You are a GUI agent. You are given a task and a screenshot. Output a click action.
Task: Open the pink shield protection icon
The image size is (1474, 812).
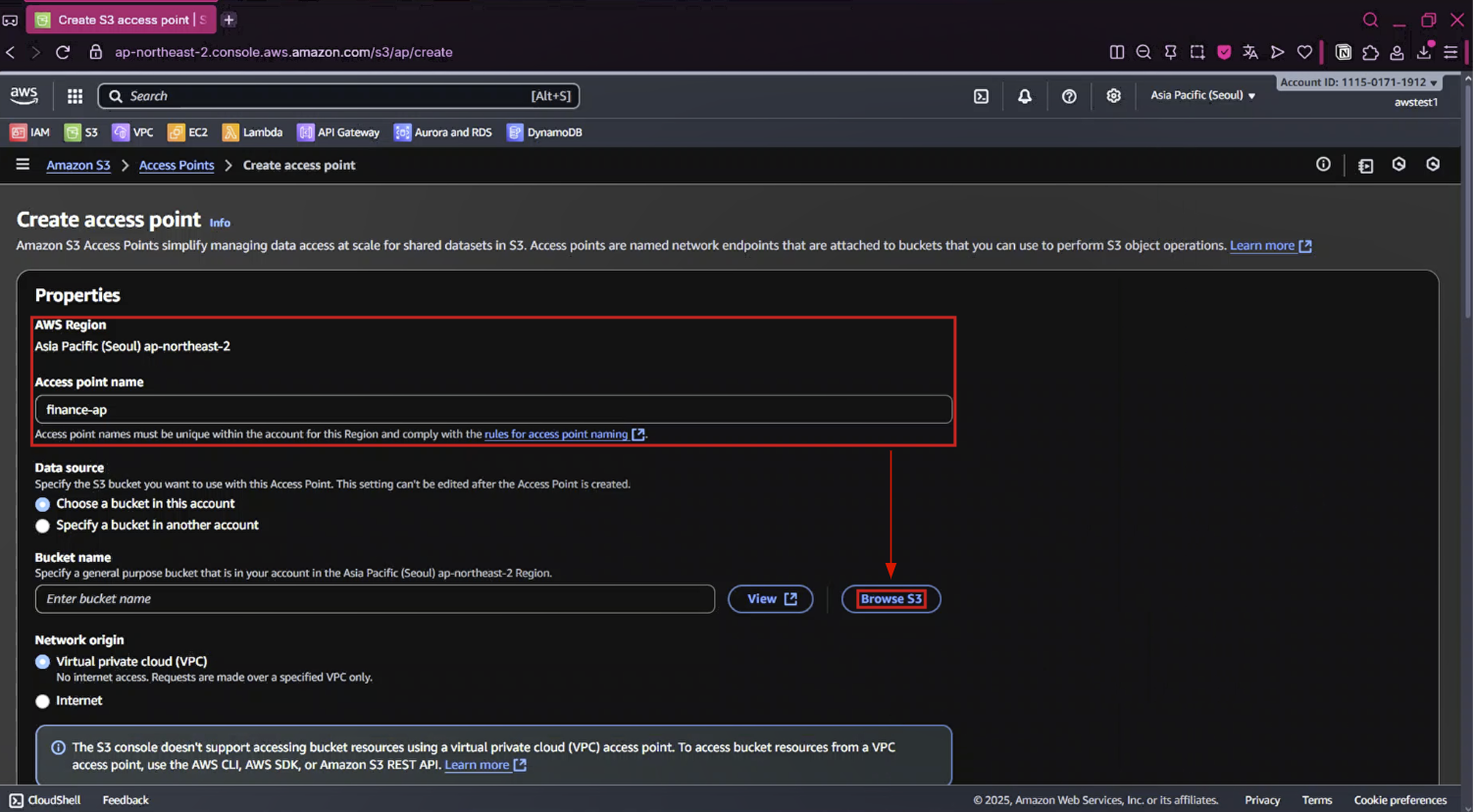[x=1224, y=52]
